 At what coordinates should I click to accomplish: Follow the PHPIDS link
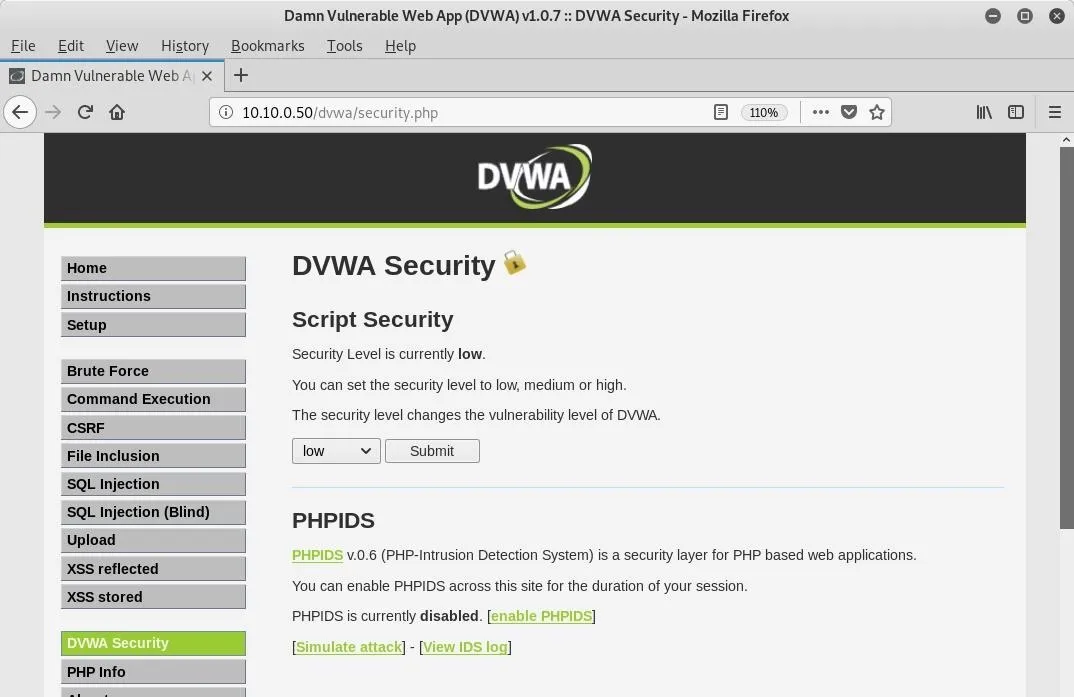point(317,555)
